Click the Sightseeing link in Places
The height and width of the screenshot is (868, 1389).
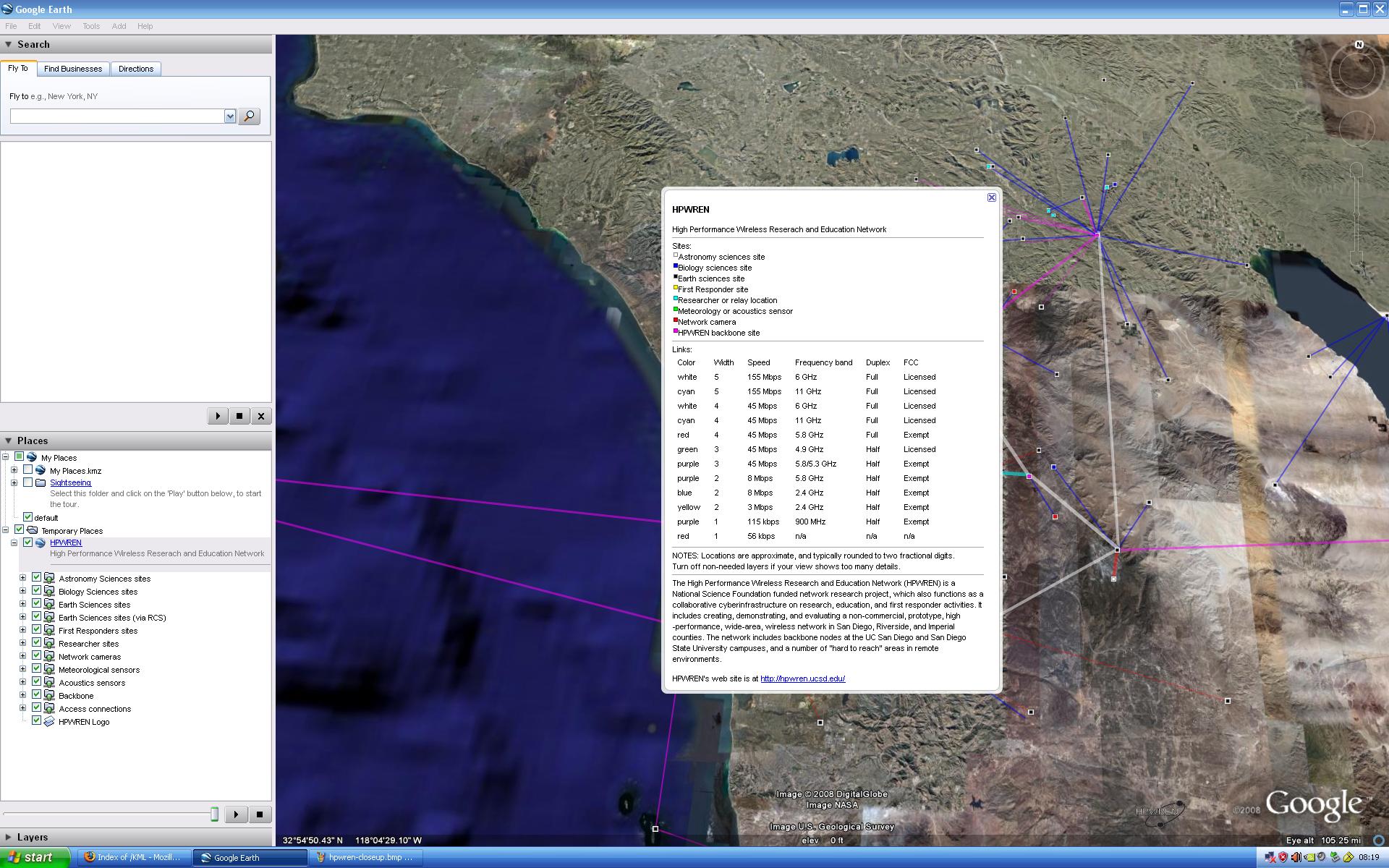tap(70, 482)
